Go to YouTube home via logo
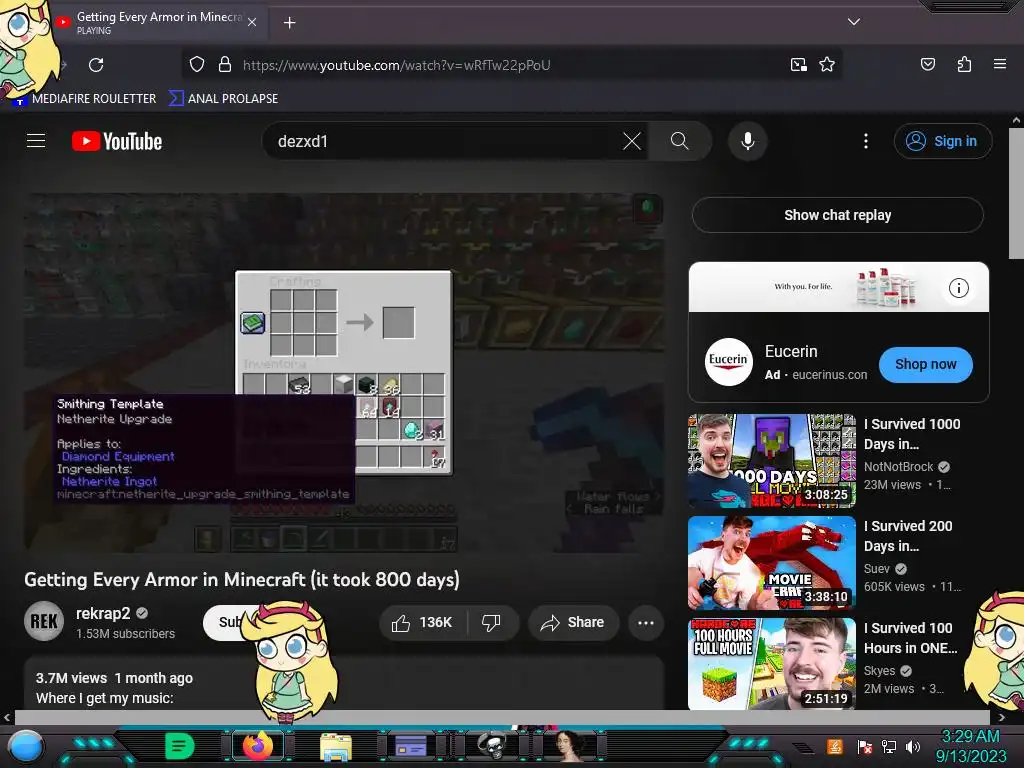 tap(117, 141)
